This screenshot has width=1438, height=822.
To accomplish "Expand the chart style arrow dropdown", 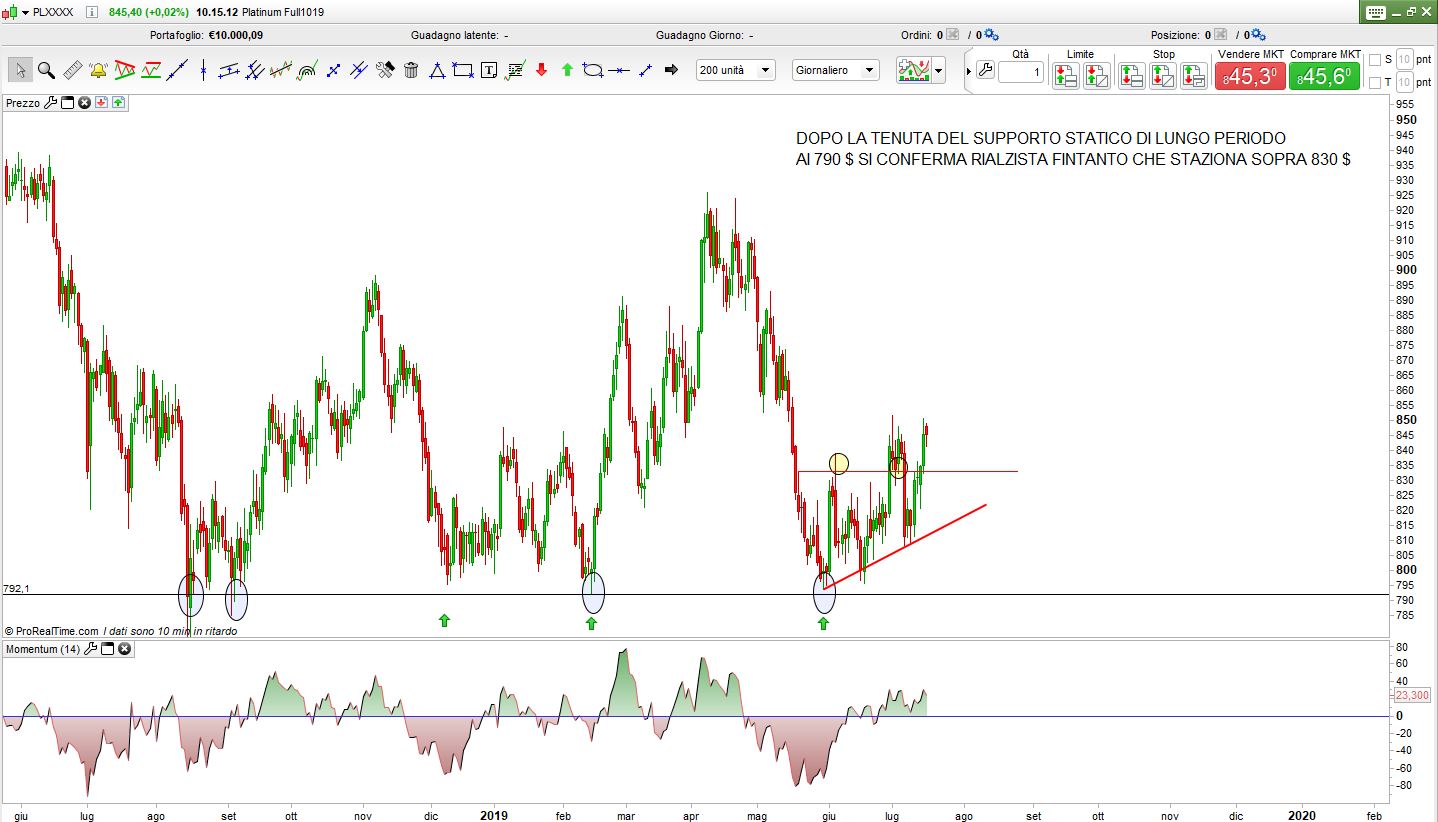I will pyautogui.click(x=938, y=71).
